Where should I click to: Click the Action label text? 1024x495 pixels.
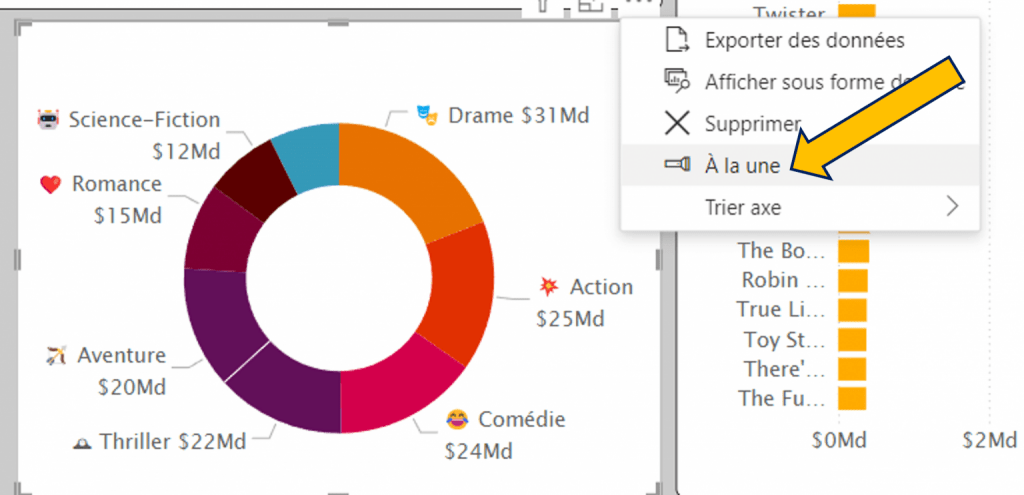pyautogui.click(x=601, y=287)
